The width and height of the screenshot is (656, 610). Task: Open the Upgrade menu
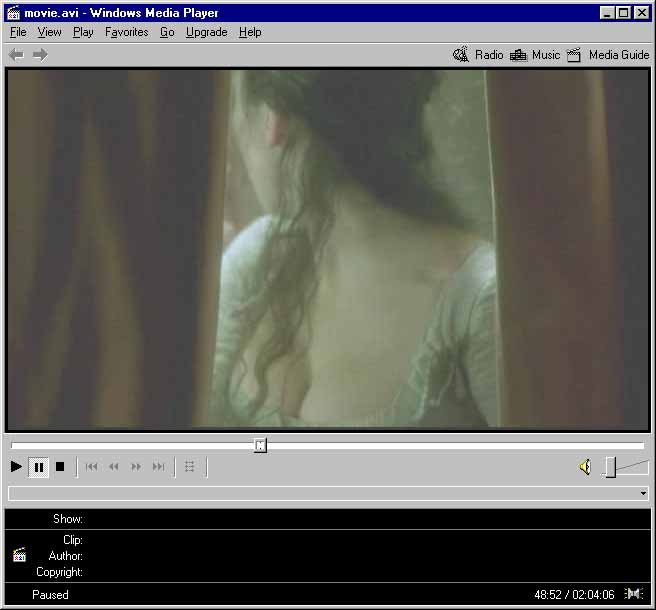[x=207, y=32]
